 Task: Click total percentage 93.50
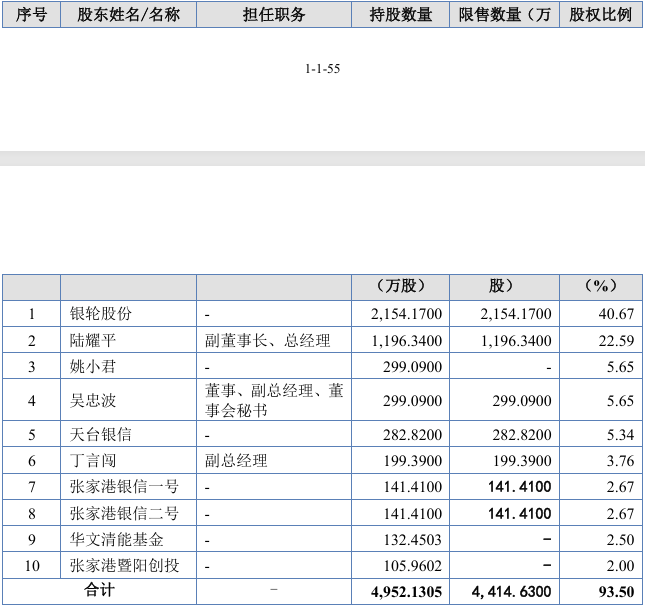click(x=616, y=592)
